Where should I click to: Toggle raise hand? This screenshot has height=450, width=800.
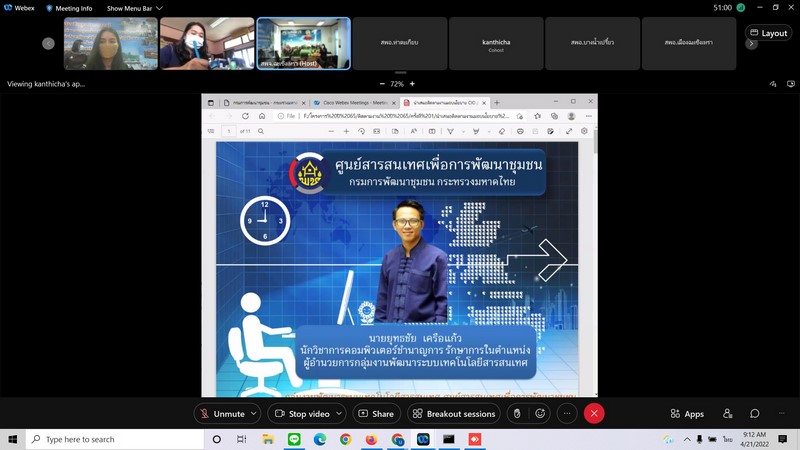point(517,414)
